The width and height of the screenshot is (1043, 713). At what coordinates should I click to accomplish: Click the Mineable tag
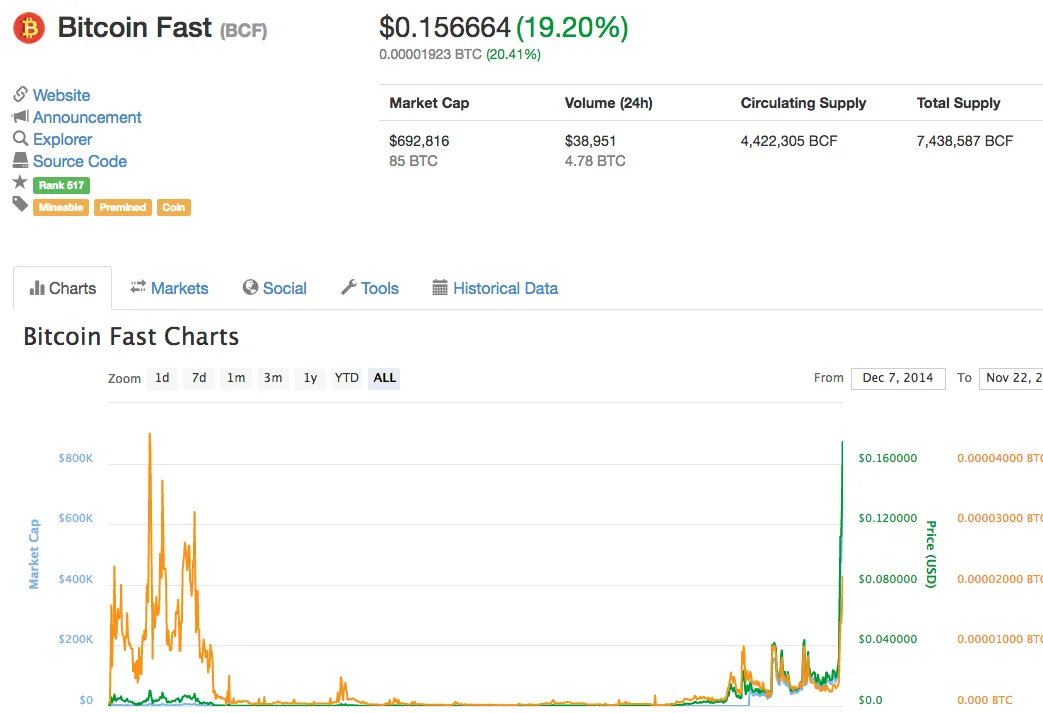(x=61, y=208)
